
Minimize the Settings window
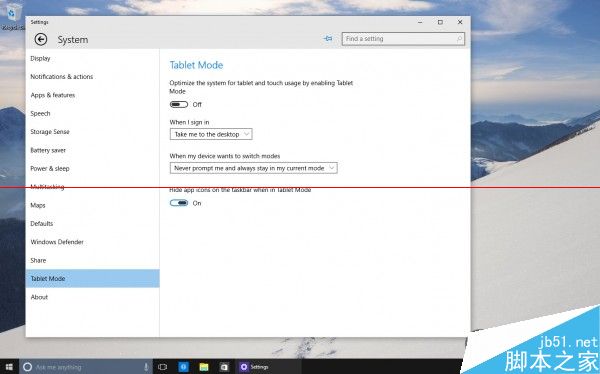click(x=420, y=22)
